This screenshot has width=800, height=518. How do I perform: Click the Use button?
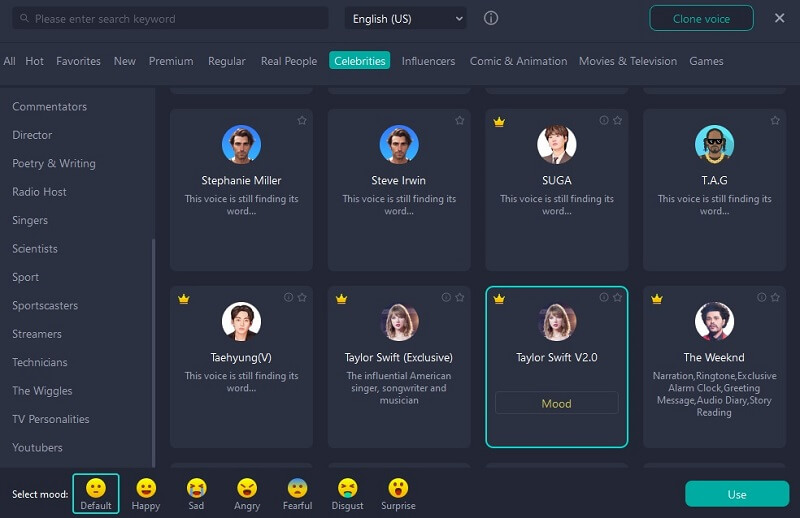(737, 494)
